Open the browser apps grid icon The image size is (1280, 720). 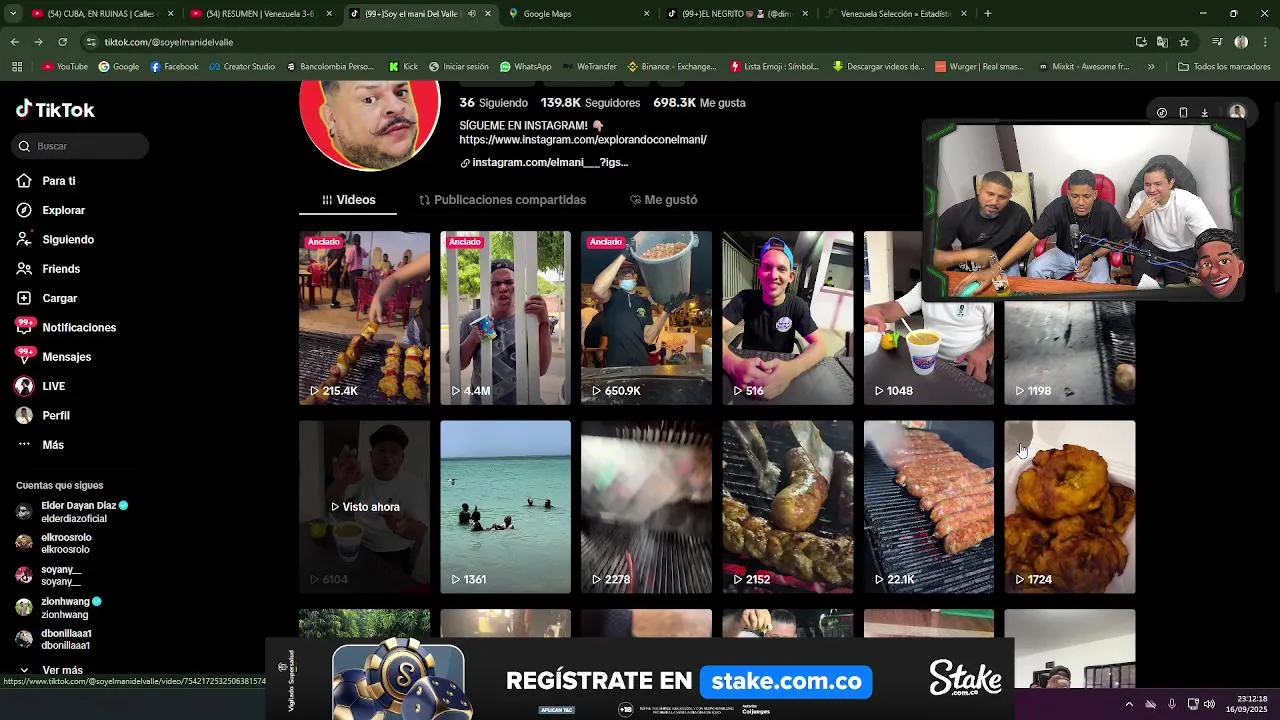pos(17,67)
